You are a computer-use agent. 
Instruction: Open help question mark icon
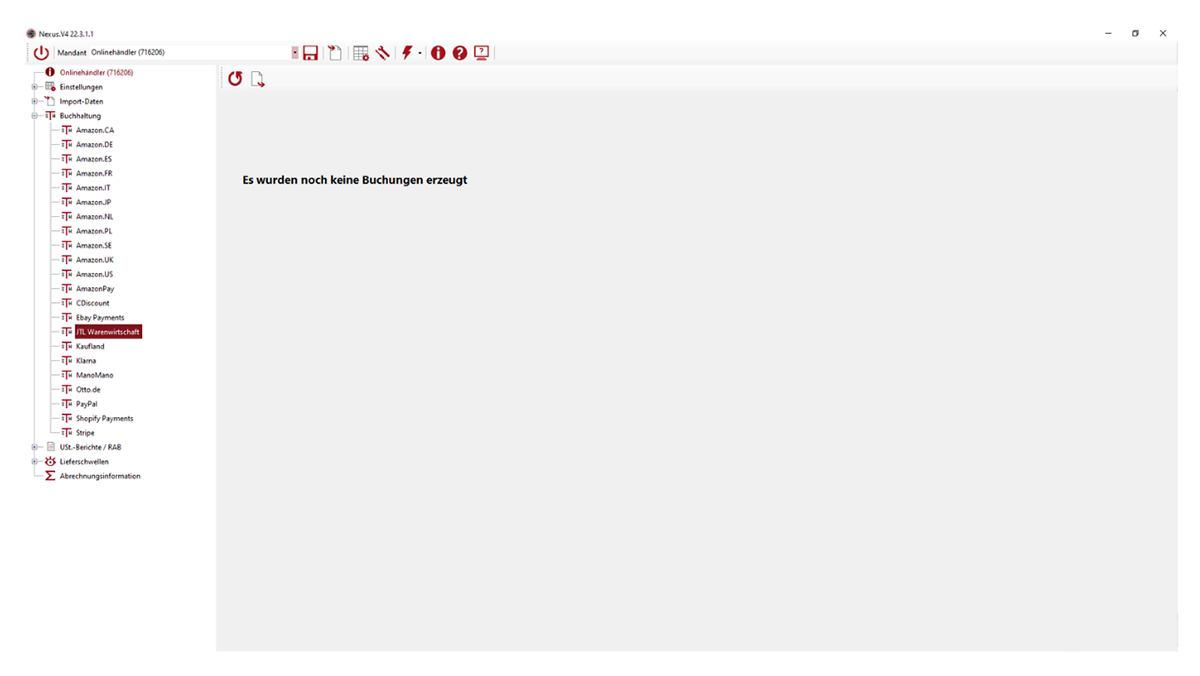[x=460, y=53]
